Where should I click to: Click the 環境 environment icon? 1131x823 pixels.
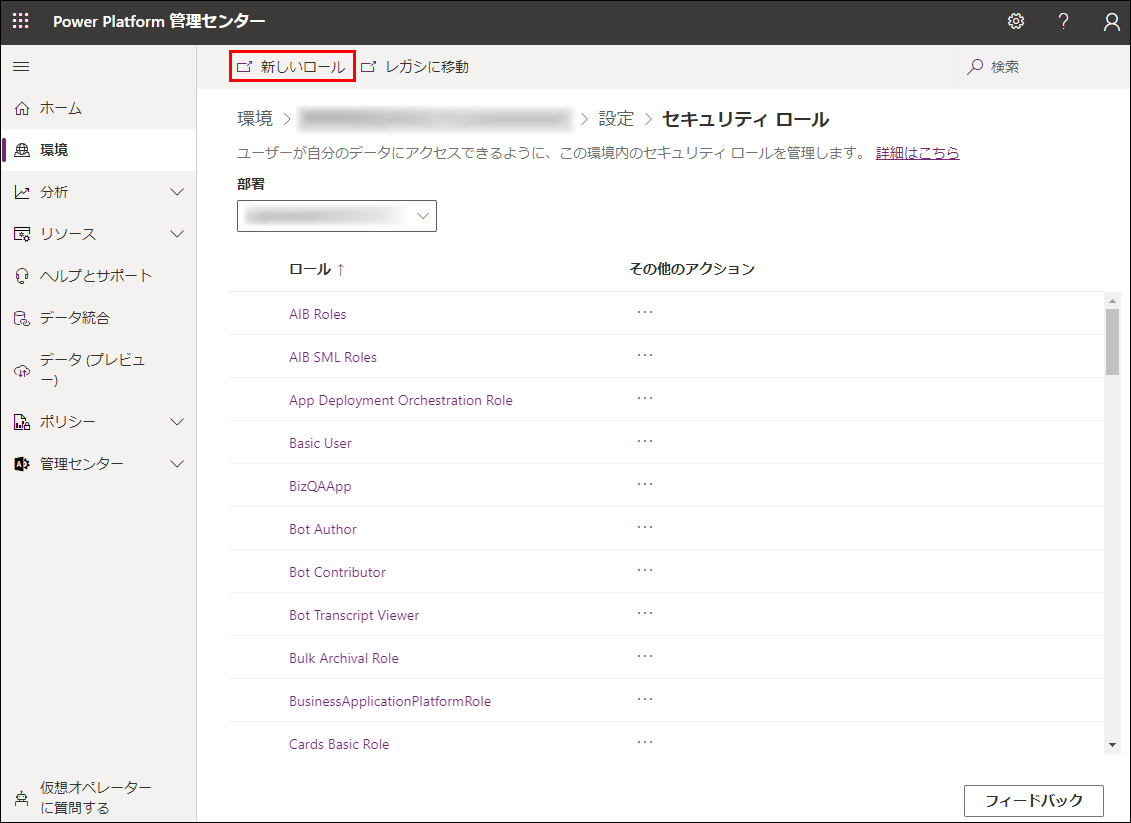(22, 150)
